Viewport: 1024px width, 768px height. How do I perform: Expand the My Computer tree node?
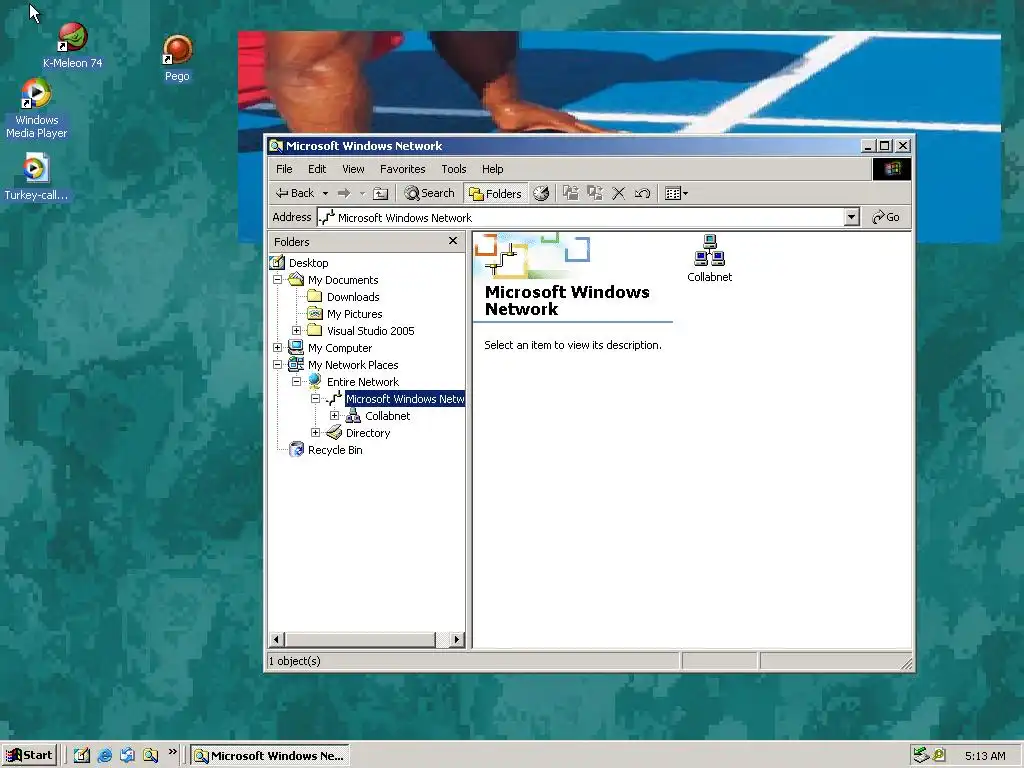[x=278, y=347]
